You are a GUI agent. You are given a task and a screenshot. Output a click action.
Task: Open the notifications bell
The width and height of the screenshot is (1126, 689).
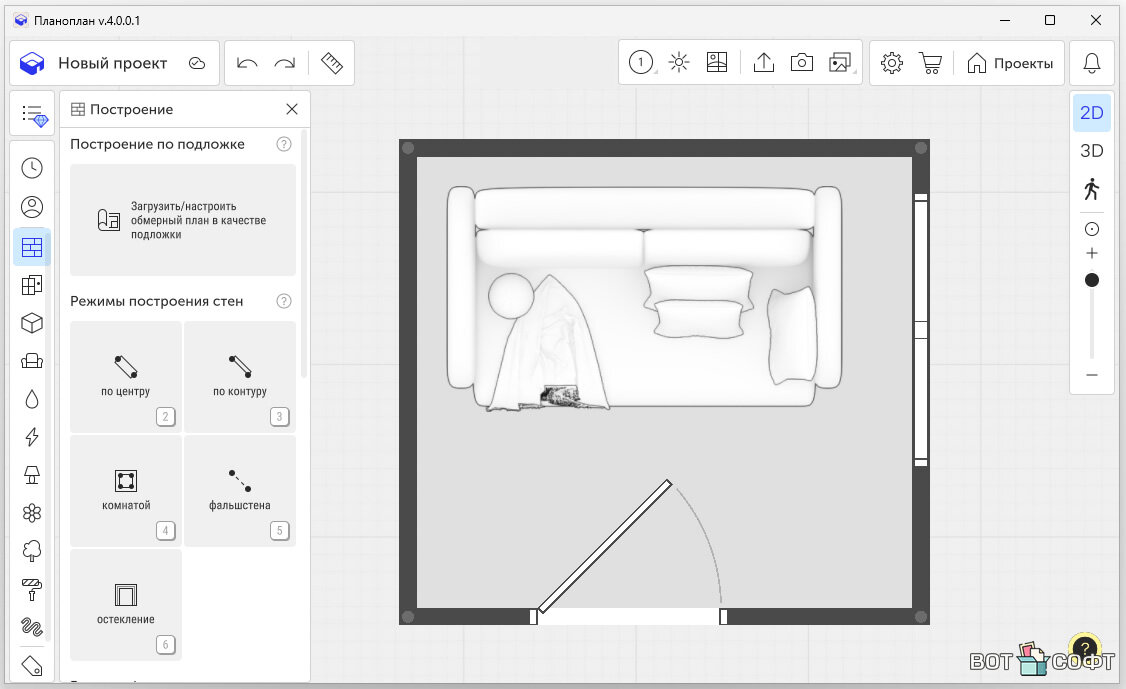click(x=1092, y=63)
